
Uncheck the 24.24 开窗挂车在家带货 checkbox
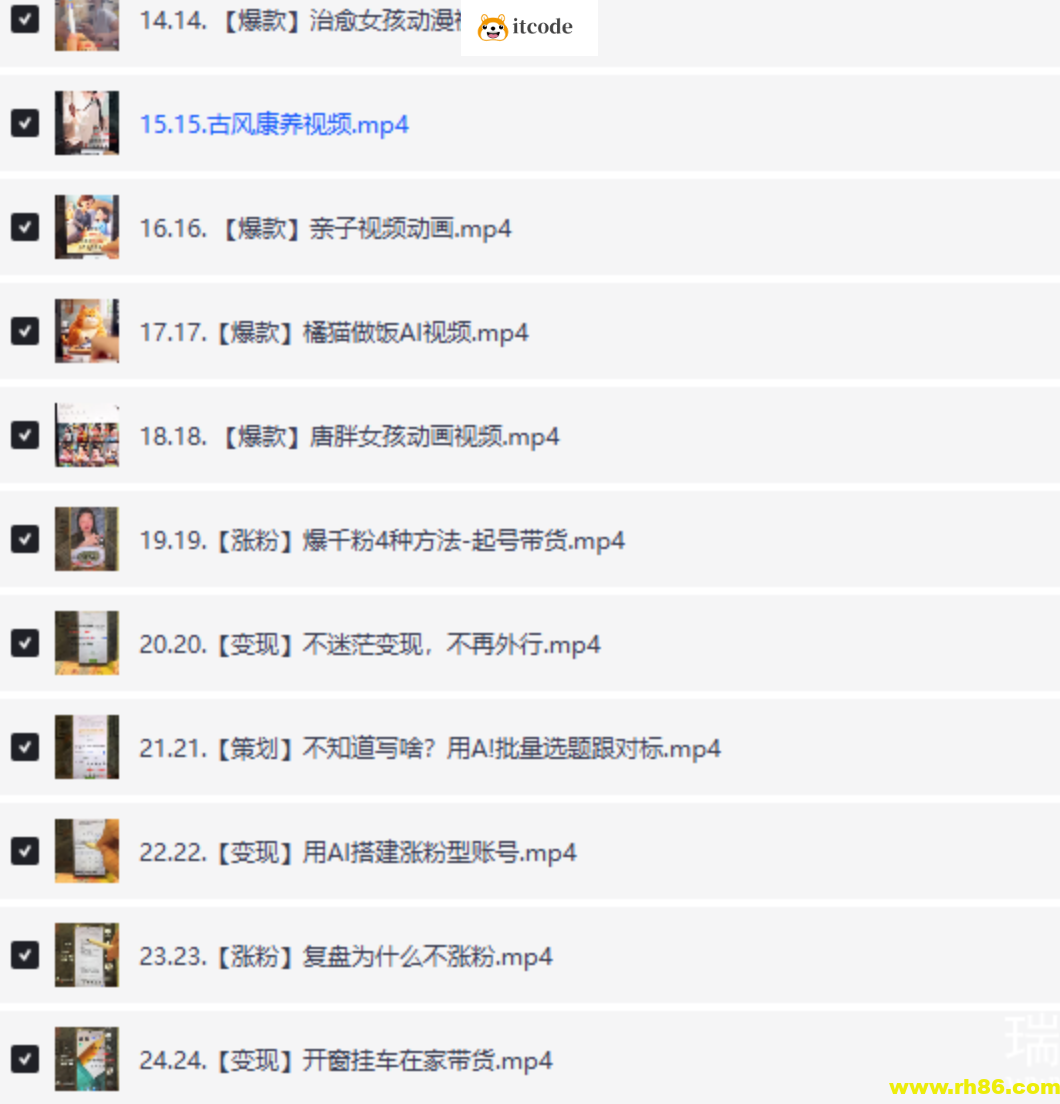25,1059
